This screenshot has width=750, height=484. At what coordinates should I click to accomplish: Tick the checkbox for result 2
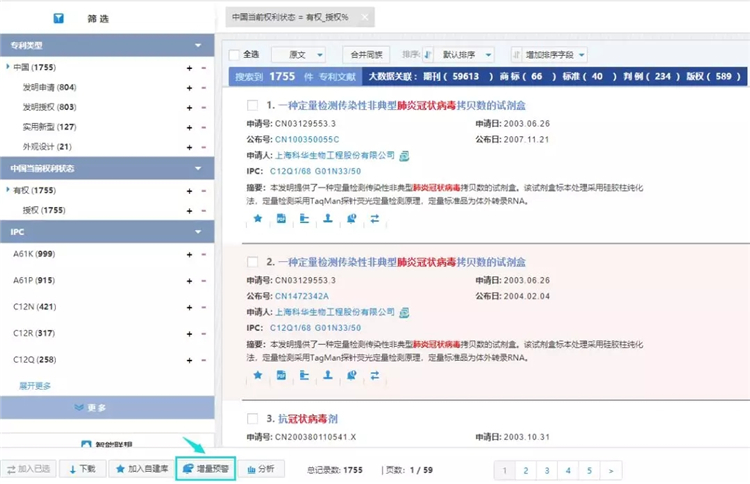(253, 262)
